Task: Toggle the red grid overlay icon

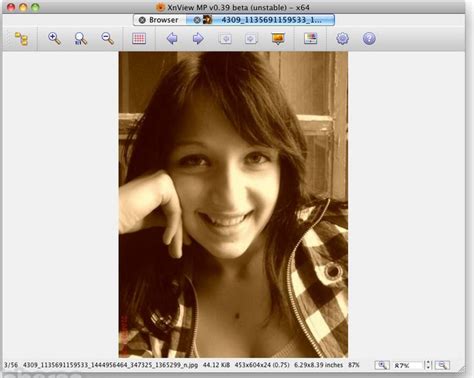Action: point(139,39)
